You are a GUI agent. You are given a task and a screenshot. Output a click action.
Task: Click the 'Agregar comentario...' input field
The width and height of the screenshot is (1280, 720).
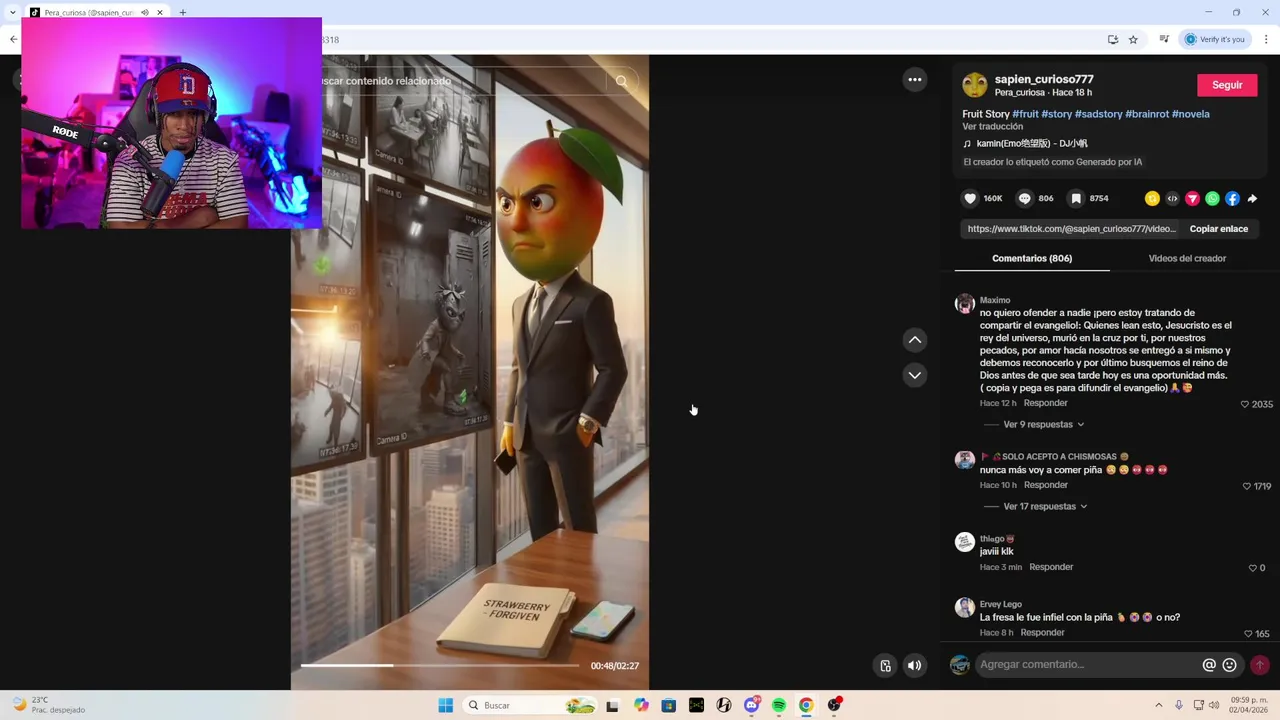(x=1087, y=665)
